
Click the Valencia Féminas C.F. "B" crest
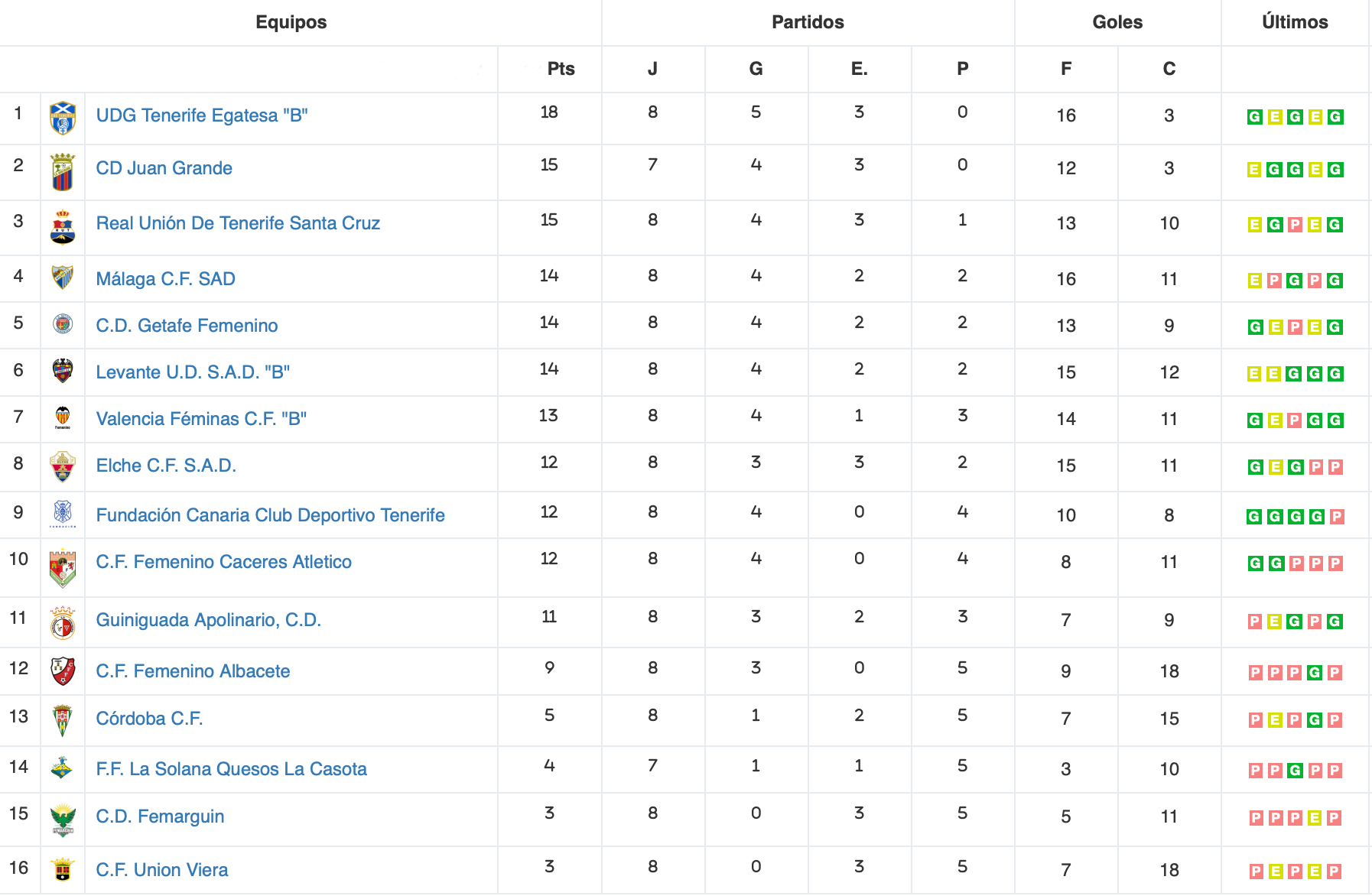point(63,417)
